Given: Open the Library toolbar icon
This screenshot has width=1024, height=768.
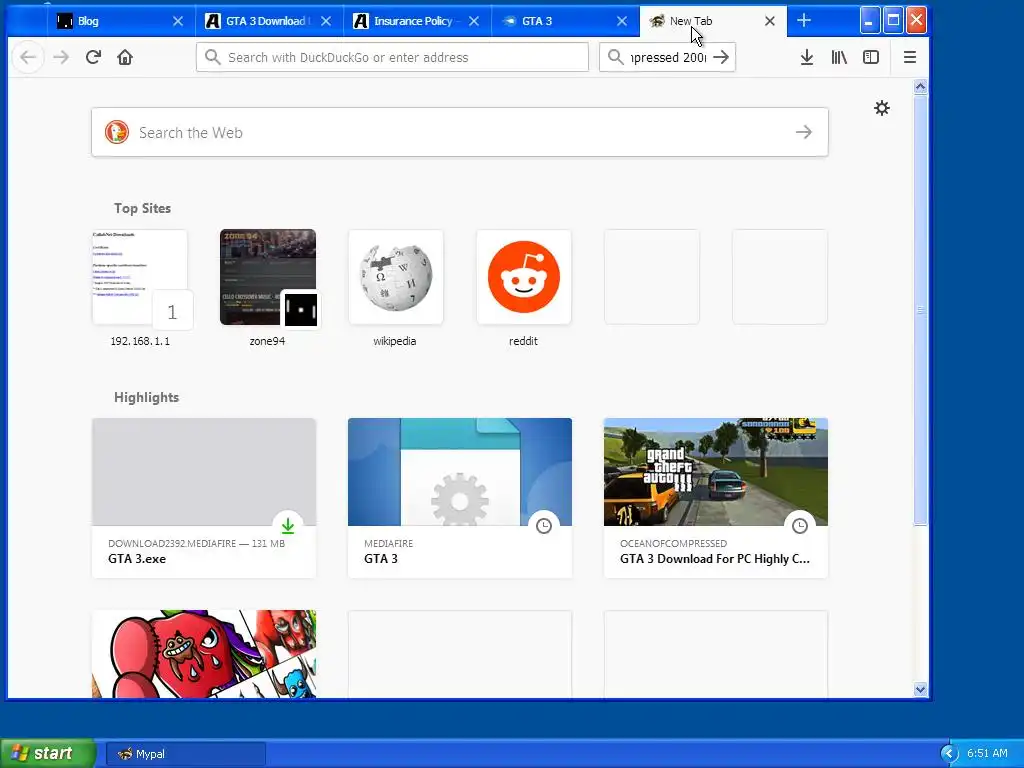Looking at the screenshot, I should pos(839,57).
